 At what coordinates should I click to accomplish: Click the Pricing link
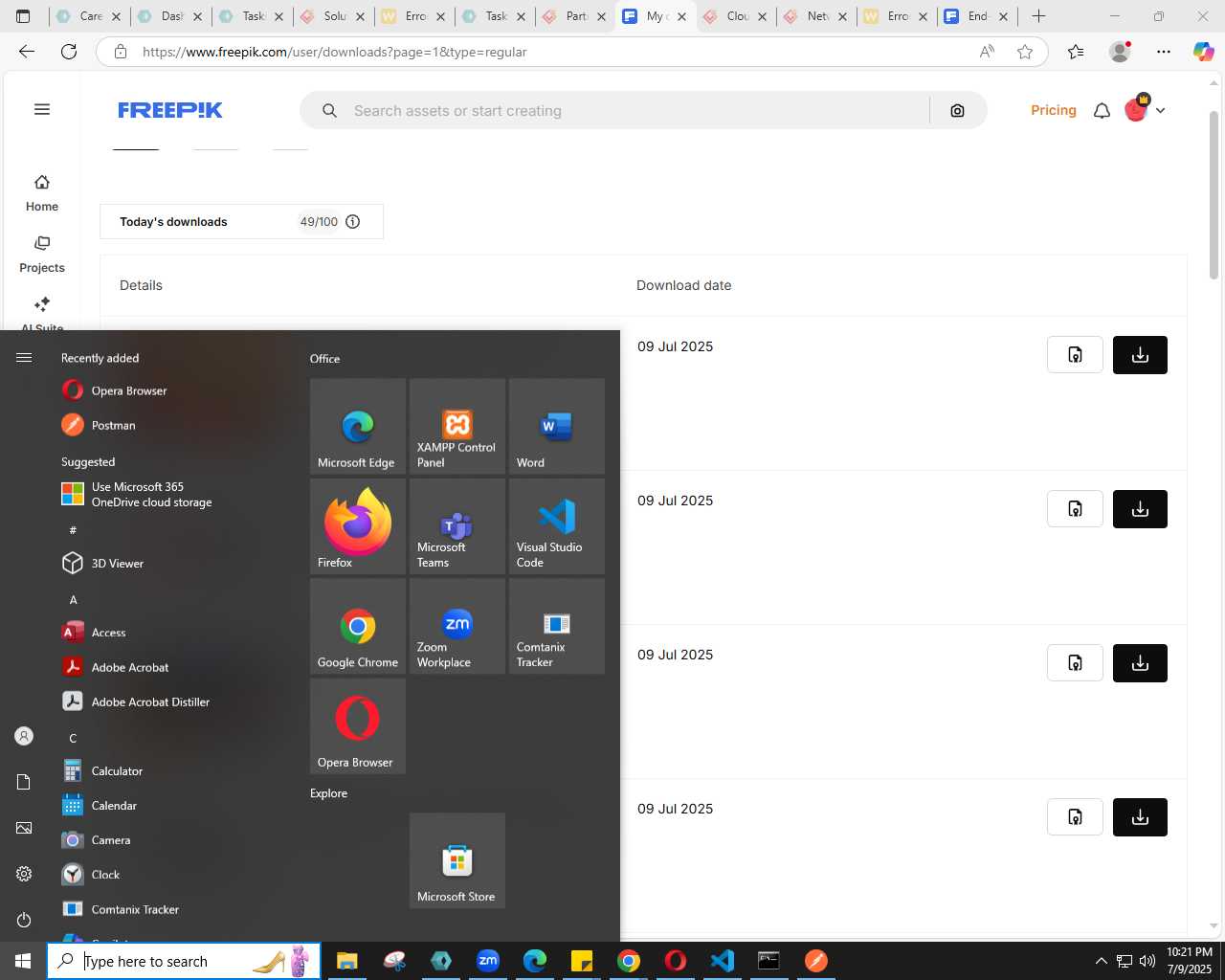click(x=1053, y=110)
